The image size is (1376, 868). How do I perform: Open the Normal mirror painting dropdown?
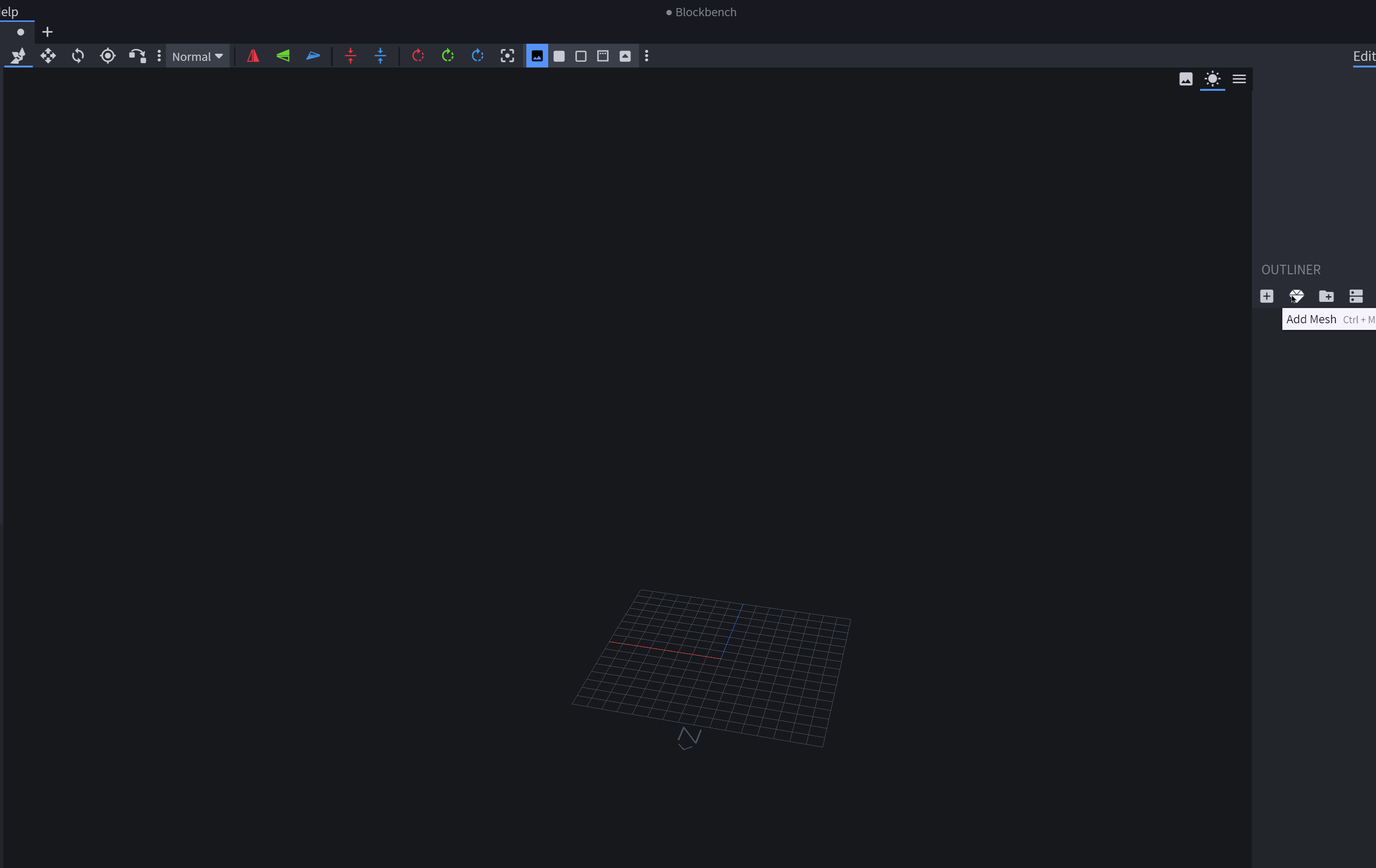[197, 56]
